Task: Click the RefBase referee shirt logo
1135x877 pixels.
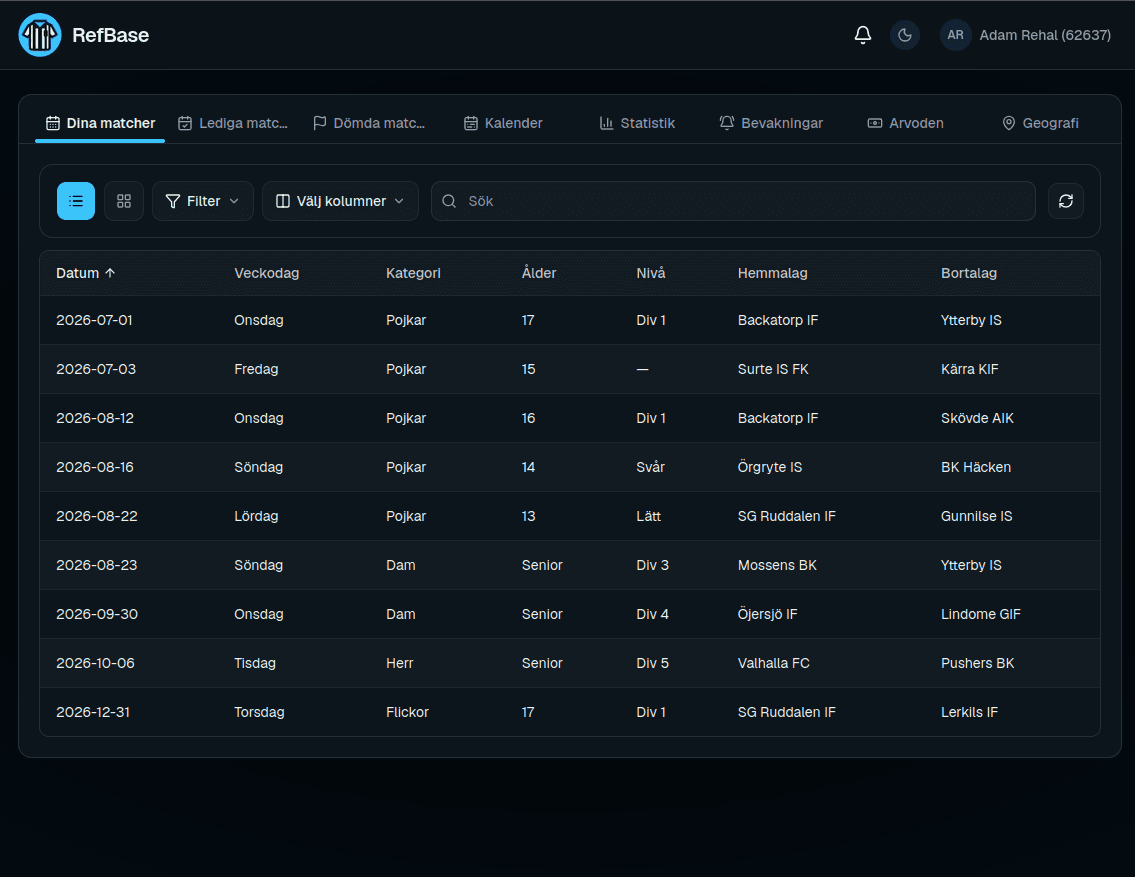Action: 40,35
